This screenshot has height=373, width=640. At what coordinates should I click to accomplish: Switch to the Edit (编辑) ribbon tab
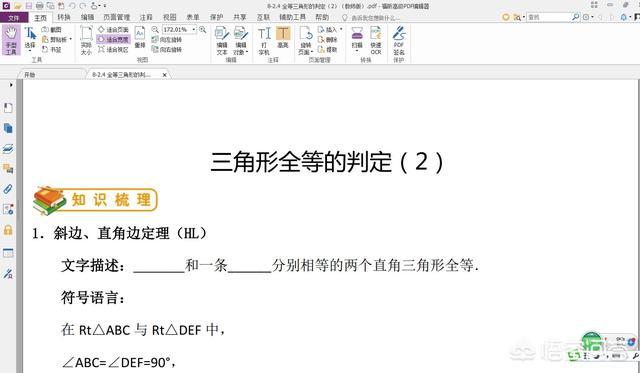(87, 17)
